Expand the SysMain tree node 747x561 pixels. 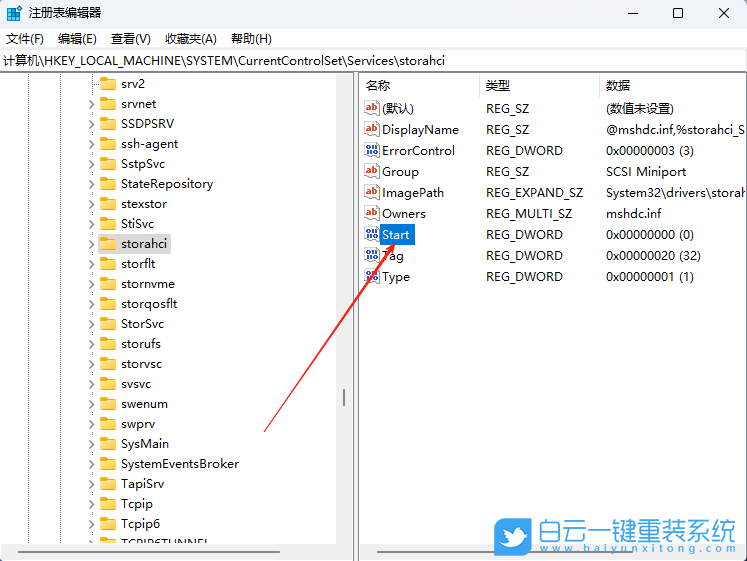tap(91, 444)
